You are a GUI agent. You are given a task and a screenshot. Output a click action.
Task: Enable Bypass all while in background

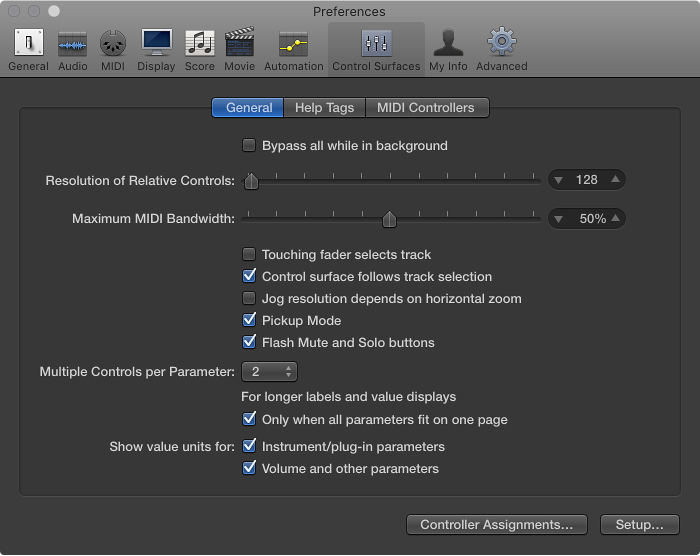(249, 145)
